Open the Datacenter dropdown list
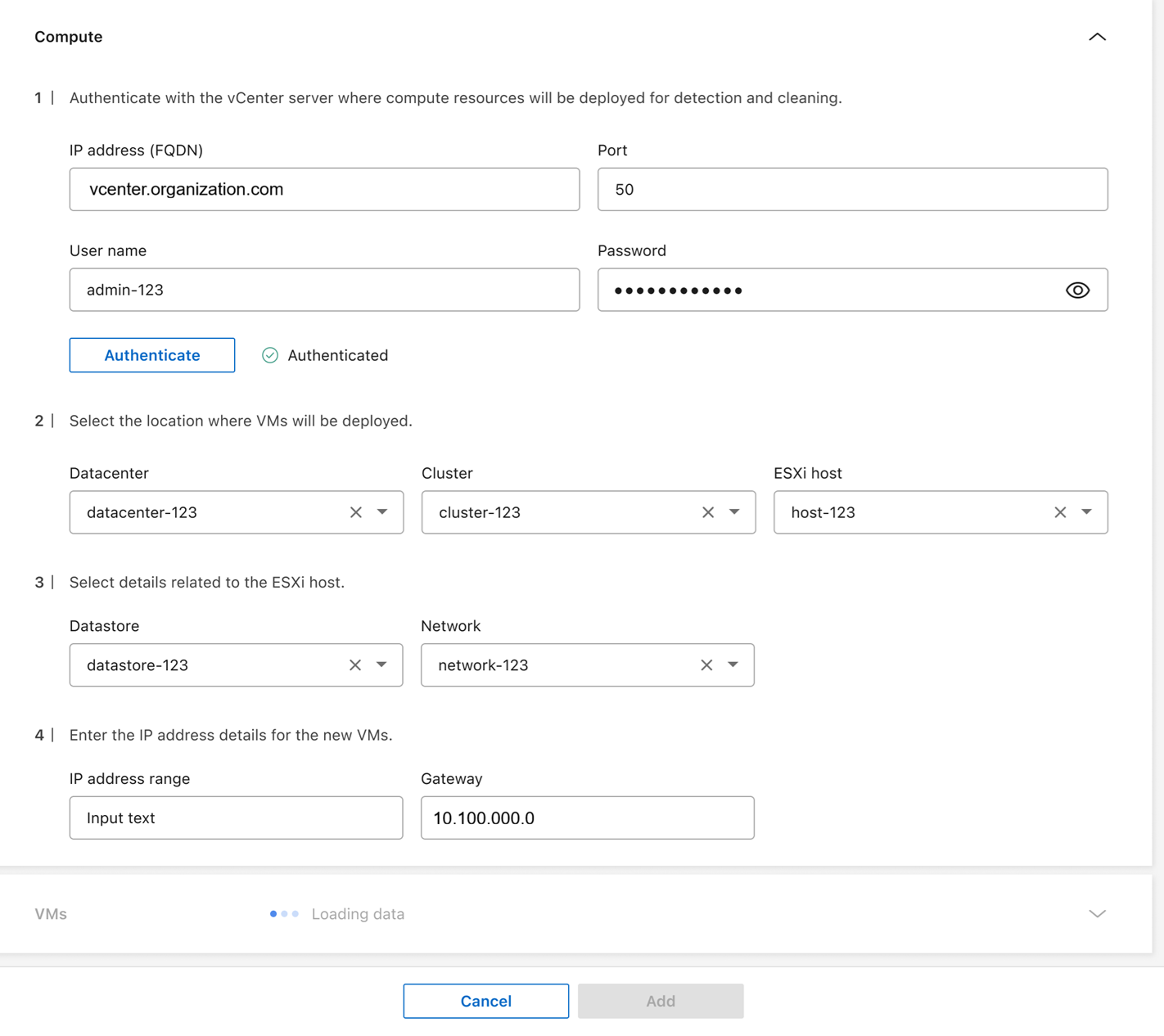The height and width of the screenshot is (1036, 1164). 381,512
